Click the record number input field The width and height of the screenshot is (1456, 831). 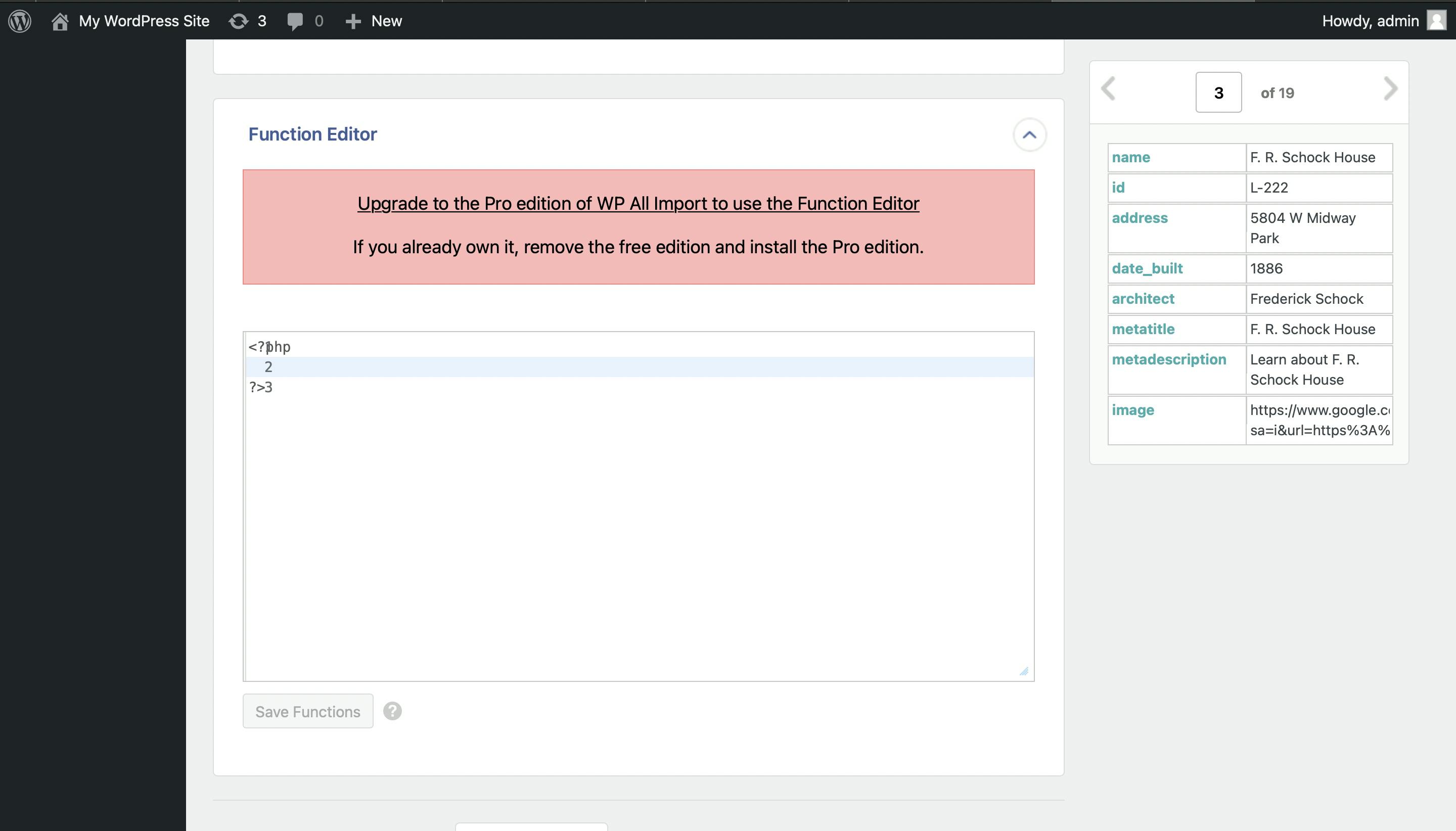click(x=1218, y=93)
